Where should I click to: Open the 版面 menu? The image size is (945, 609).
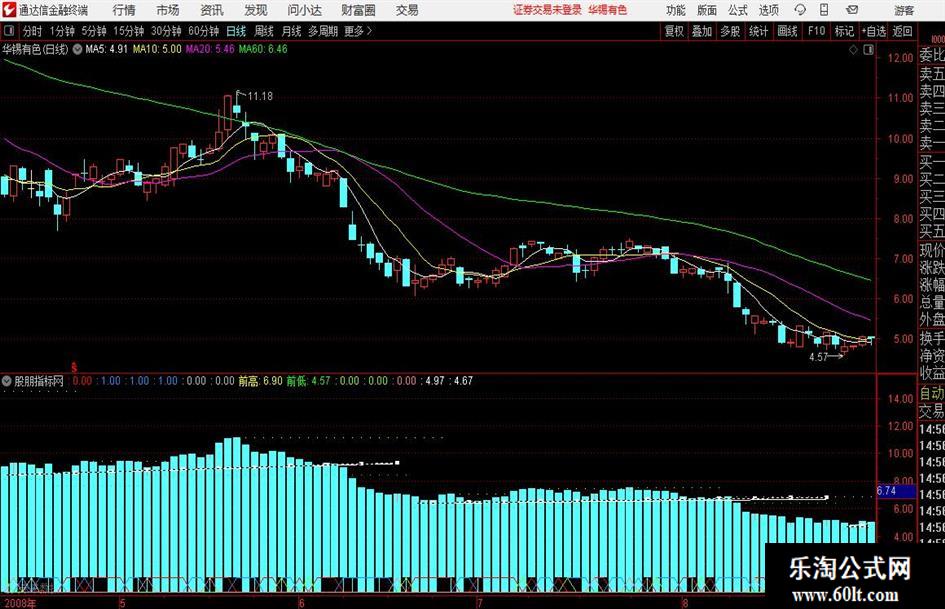[706, 10]
